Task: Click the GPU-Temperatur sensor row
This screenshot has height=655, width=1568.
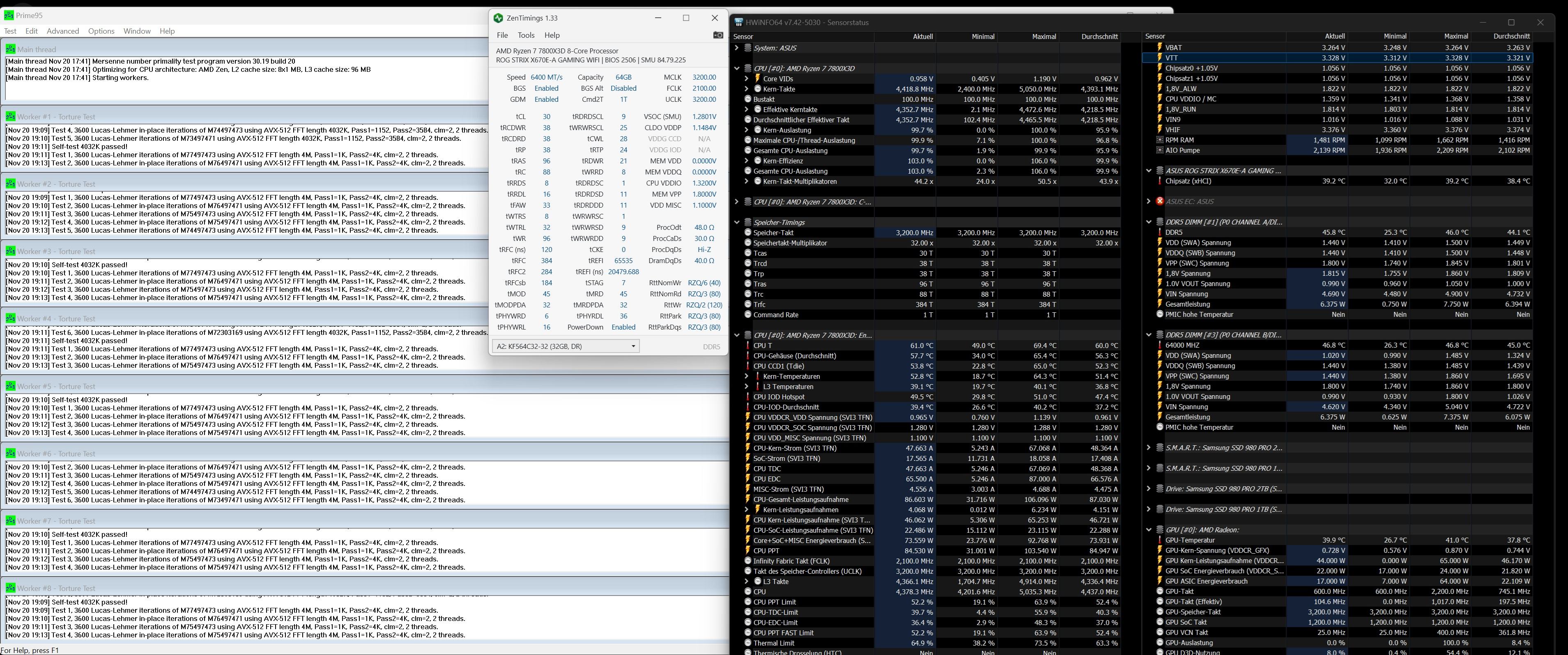Action: [1337, 540]
